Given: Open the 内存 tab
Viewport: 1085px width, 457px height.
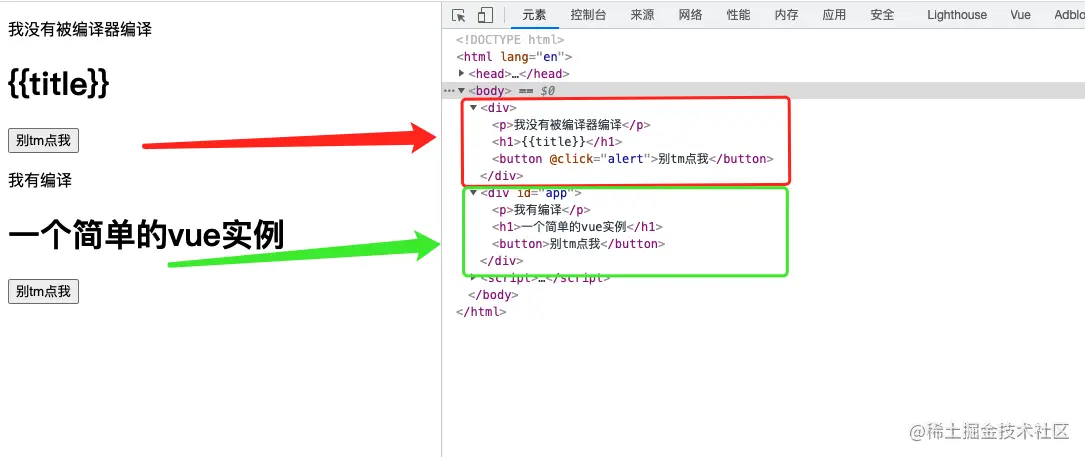Looking at the screenshot, I should pyautogui.click(x=786, y=15).
